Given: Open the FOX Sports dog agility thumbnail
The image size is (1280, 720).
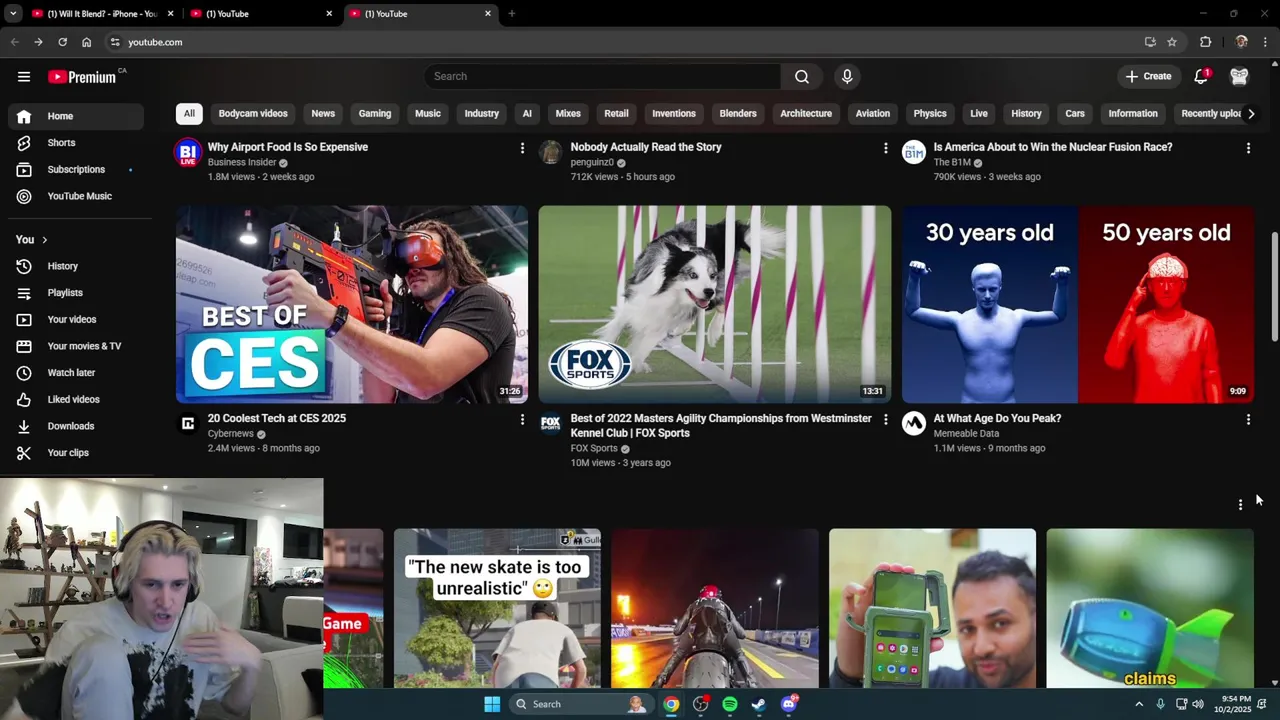Looking at the screenshot, I should (x=714, y=304).
